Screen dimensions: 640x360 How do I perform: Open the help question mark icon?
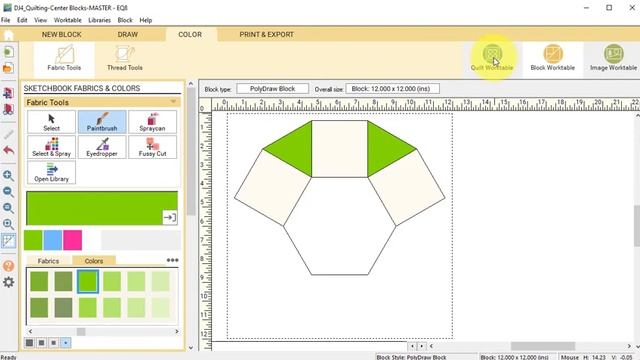(x=9, y=266)
